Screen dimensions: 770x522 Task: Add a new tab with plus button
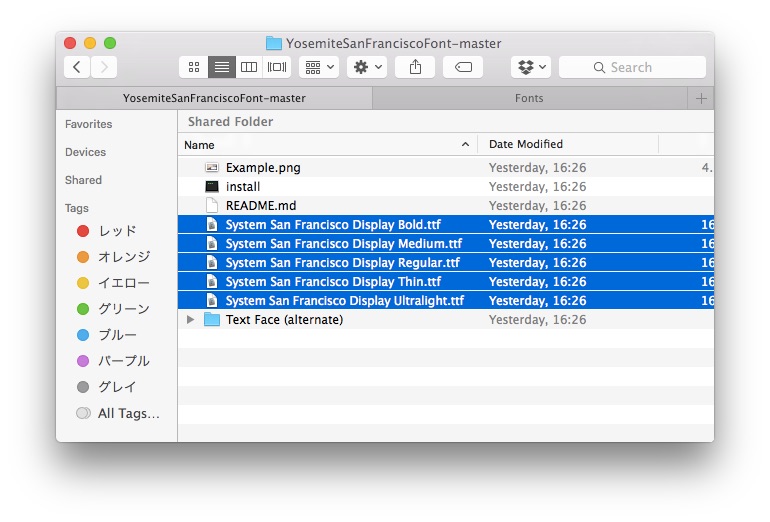point(701,99)
